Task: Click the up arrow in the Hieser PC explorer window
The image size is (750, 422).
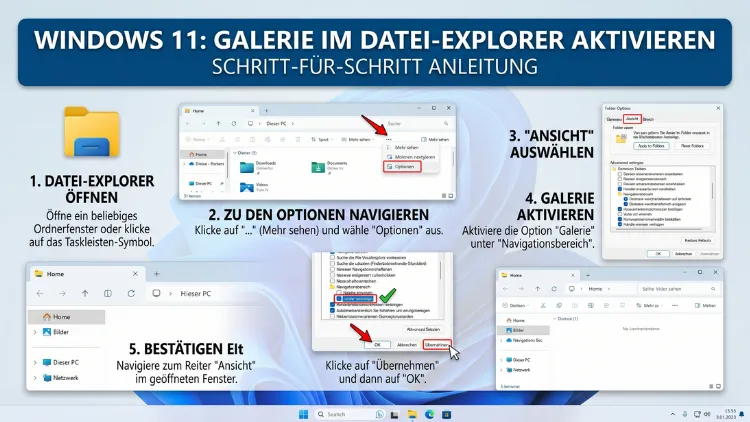Action: point(85,293)
